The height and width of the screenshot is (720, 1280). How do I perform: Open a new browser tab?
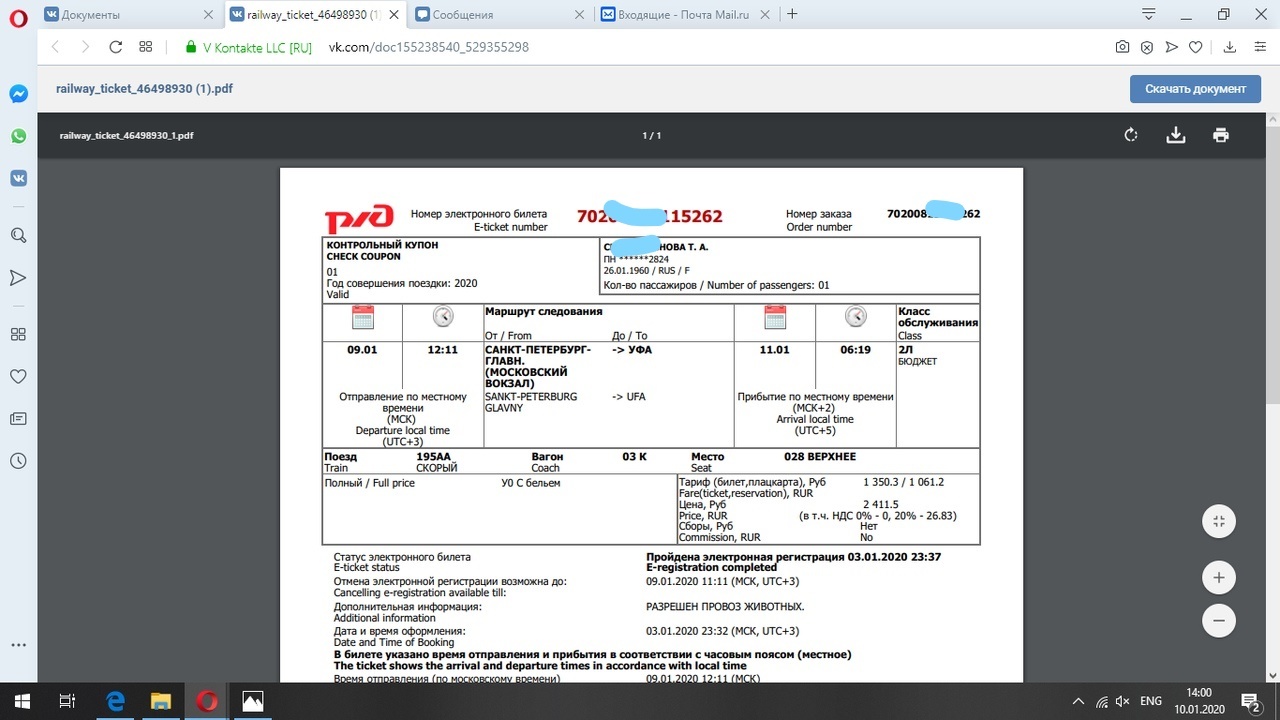(792, 14)
